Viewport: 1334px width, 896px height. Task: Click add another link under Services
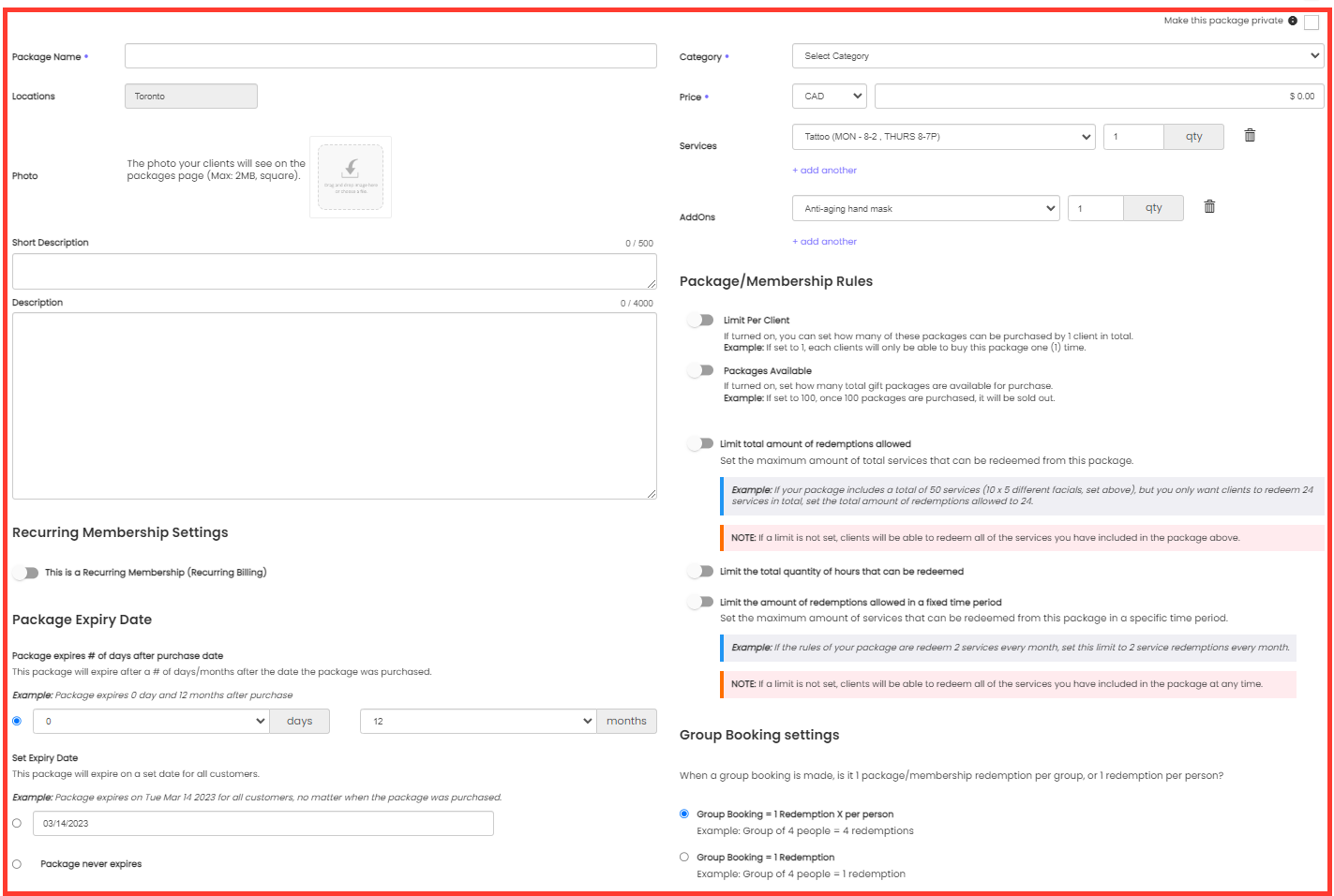[825, 171]
